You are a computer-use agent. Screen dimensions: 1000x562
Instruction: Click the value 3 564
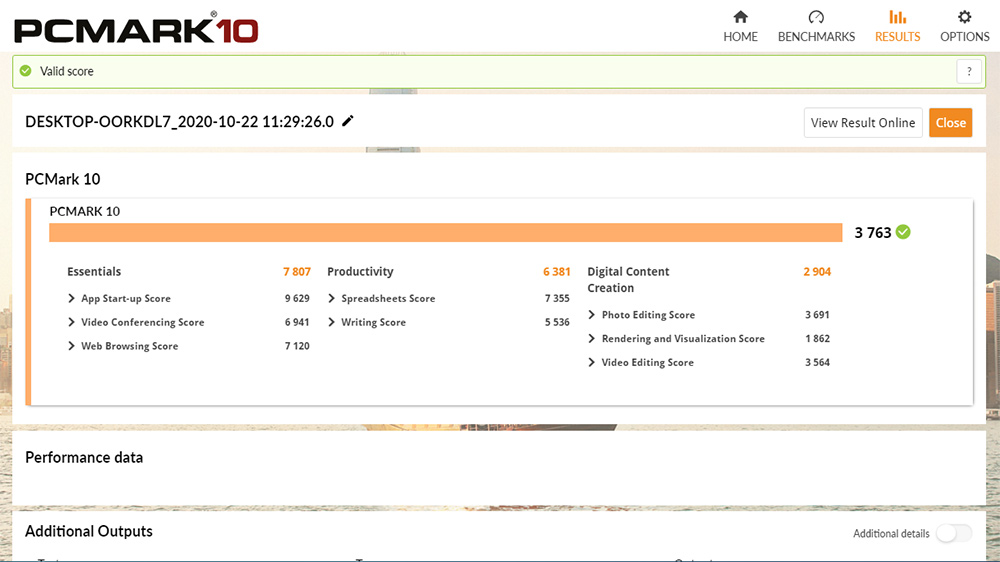pyautogui.click(x=817, y=362)
